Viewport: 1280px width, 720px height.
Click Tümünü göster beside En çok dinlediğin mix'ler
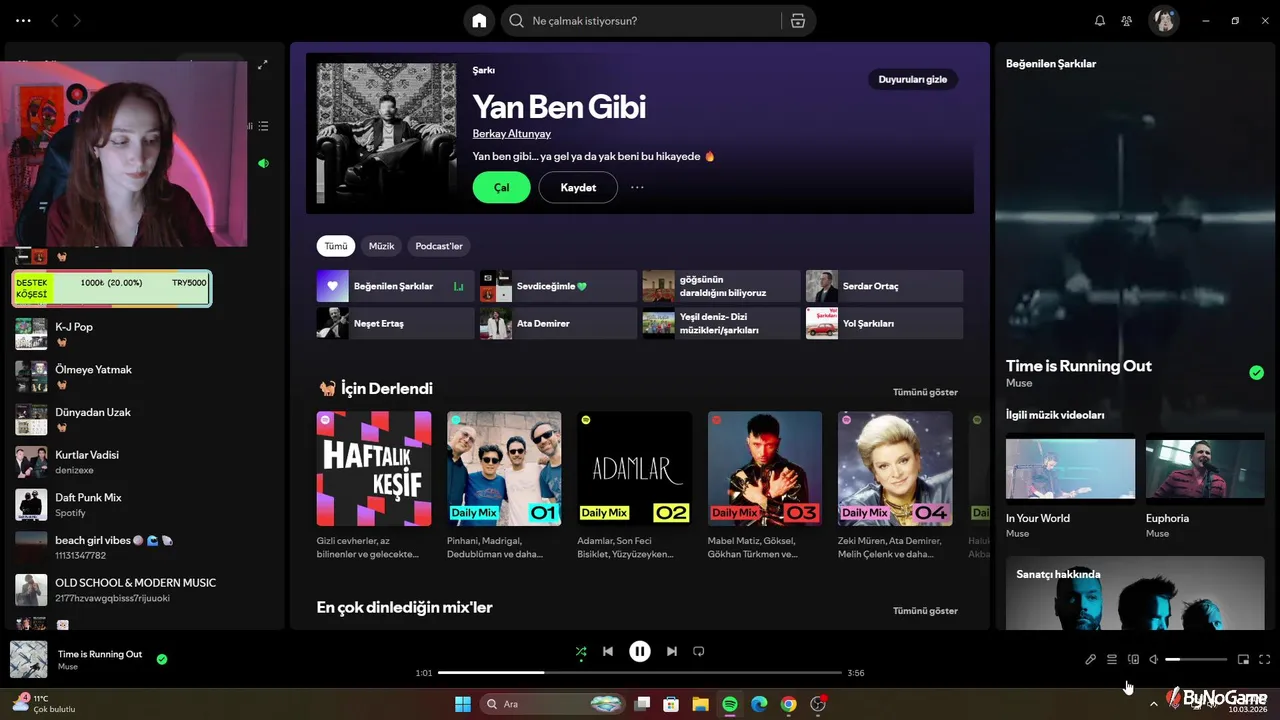click(925, 610)
